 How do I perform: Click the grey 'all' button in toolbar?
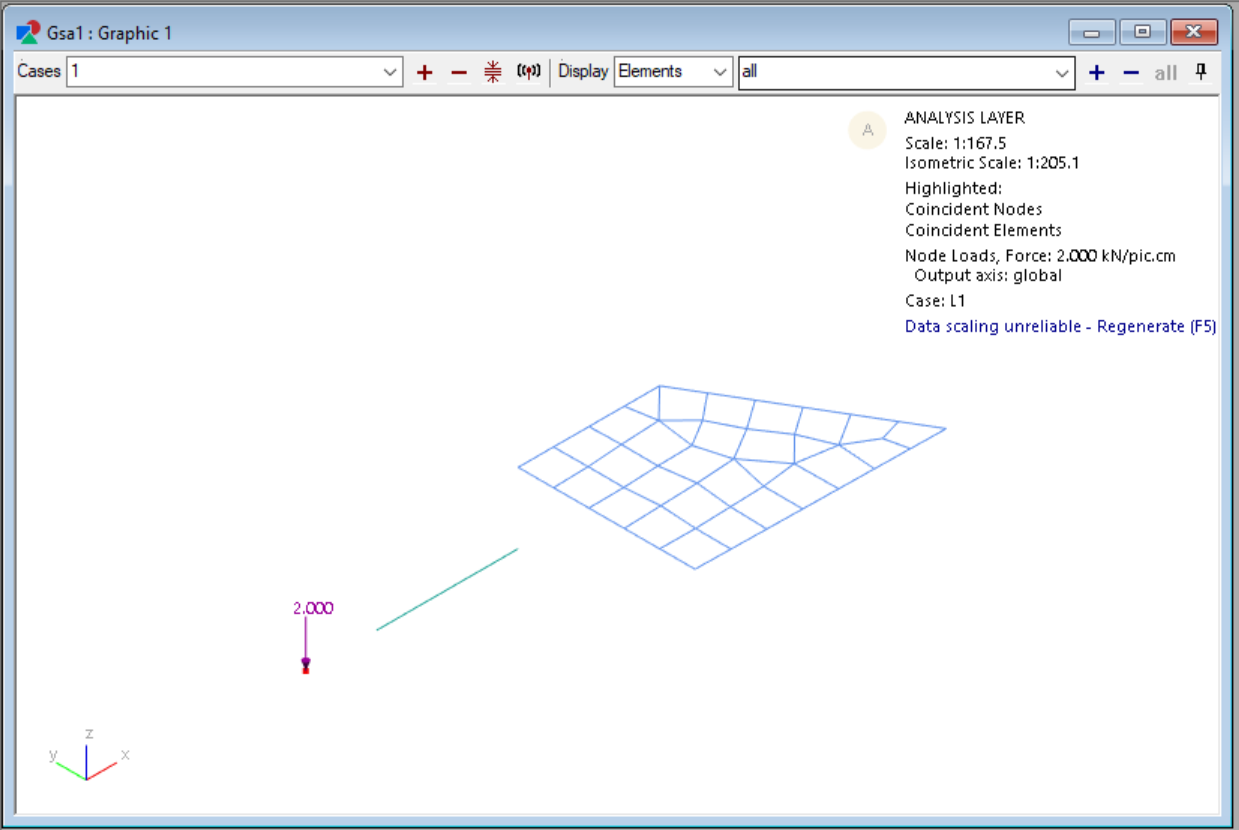pos(1166,72)
